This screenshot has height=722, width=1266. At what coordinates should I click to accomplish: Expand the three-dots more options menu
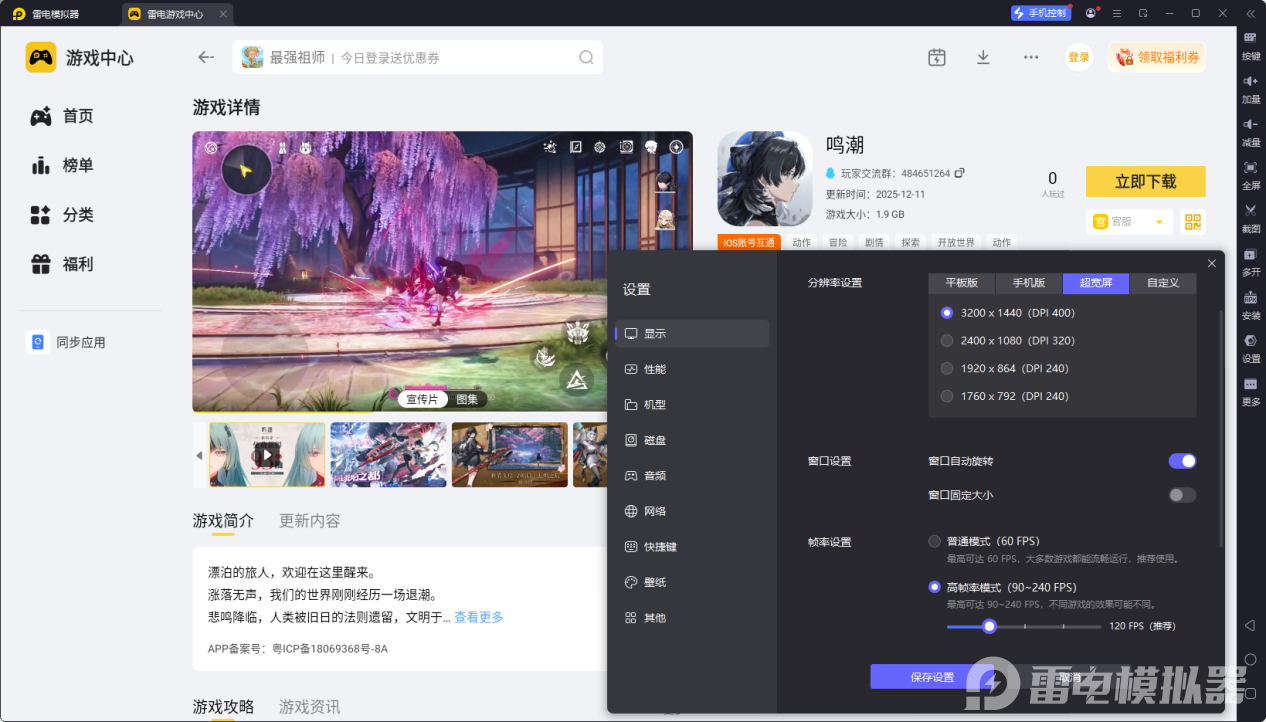tap(1031, 57)
